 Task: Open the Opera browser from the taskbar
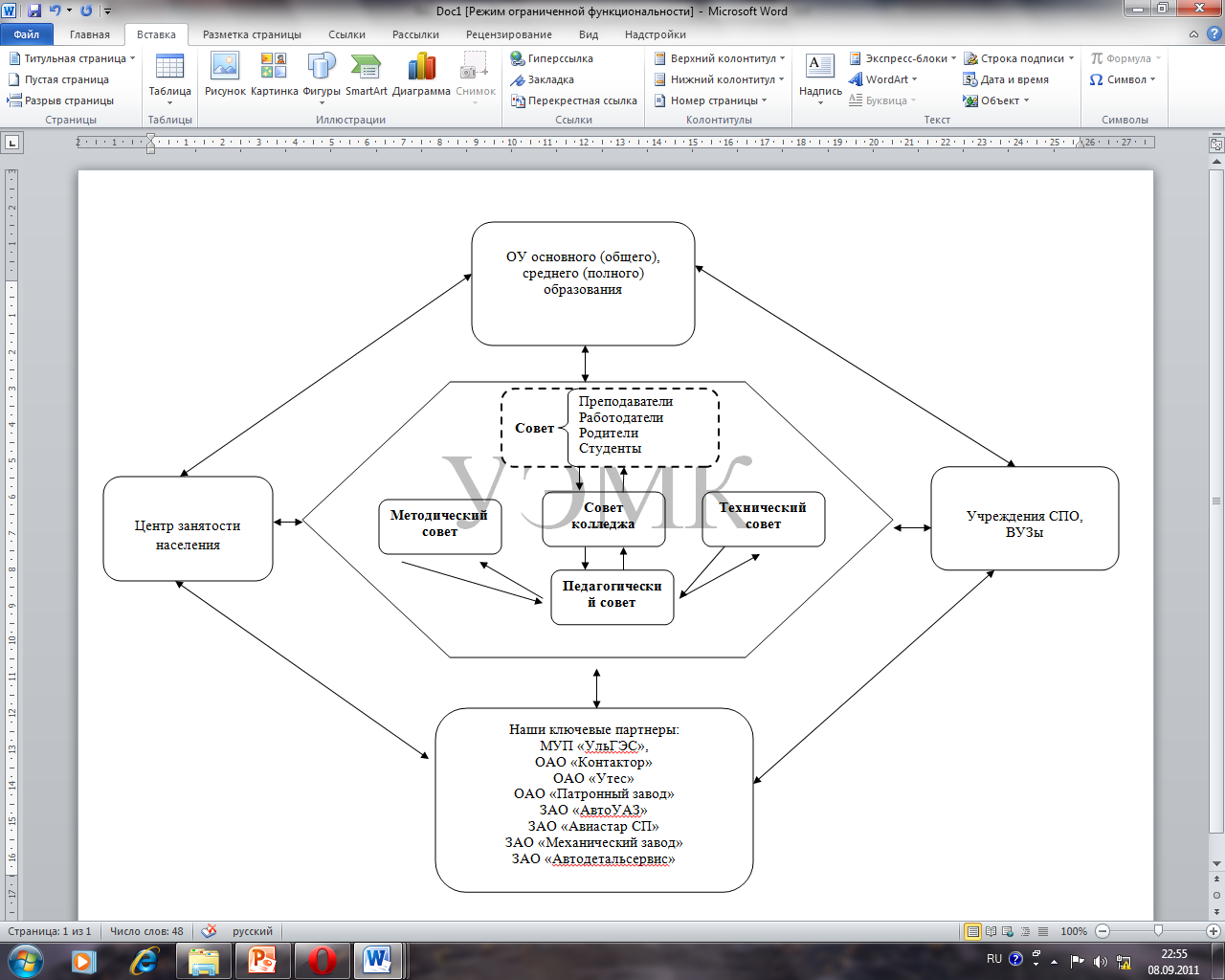coord(322,960)
